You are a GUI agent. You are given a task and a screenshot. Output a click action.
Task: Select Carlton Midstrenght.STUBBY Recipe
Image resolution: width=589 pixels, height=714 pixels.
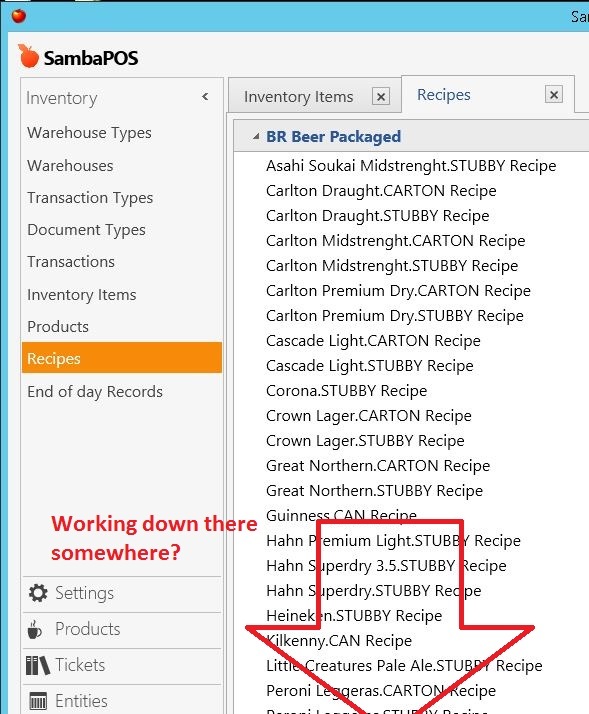tap(392, 266)
